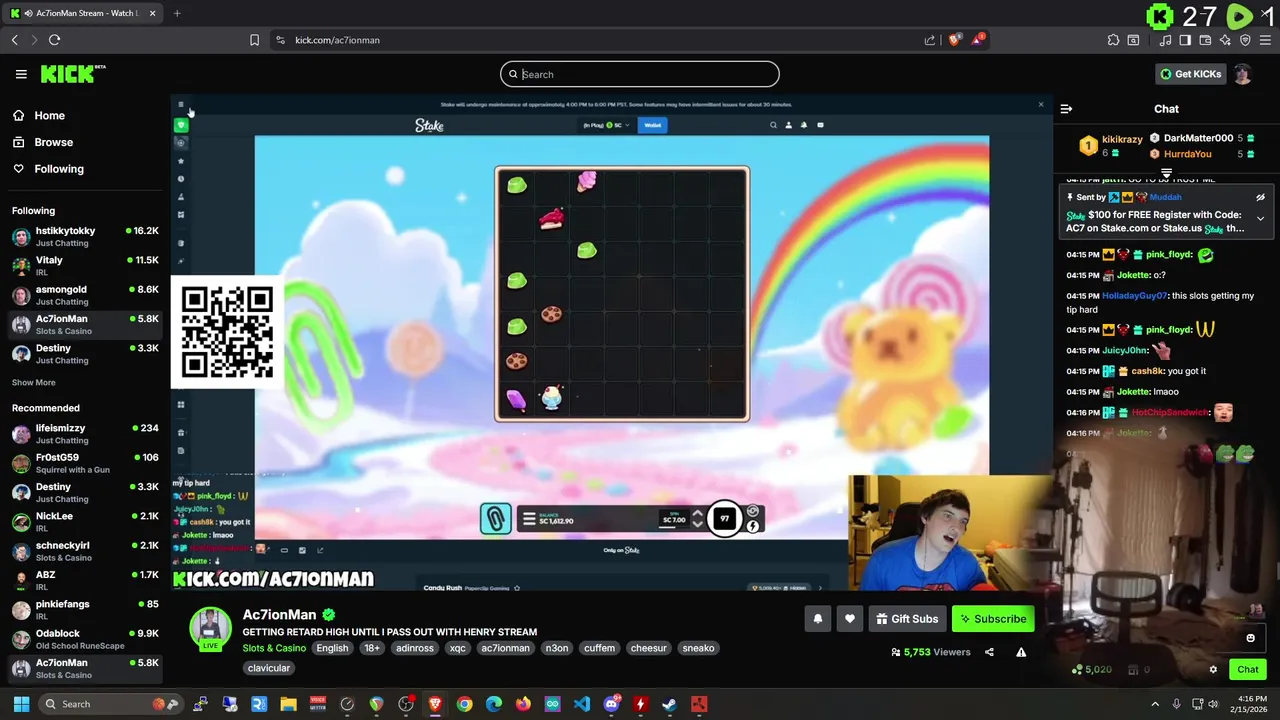Show hidden system tray icons
Screen dimensions: 1280x720
click(x=1155, y=704)
